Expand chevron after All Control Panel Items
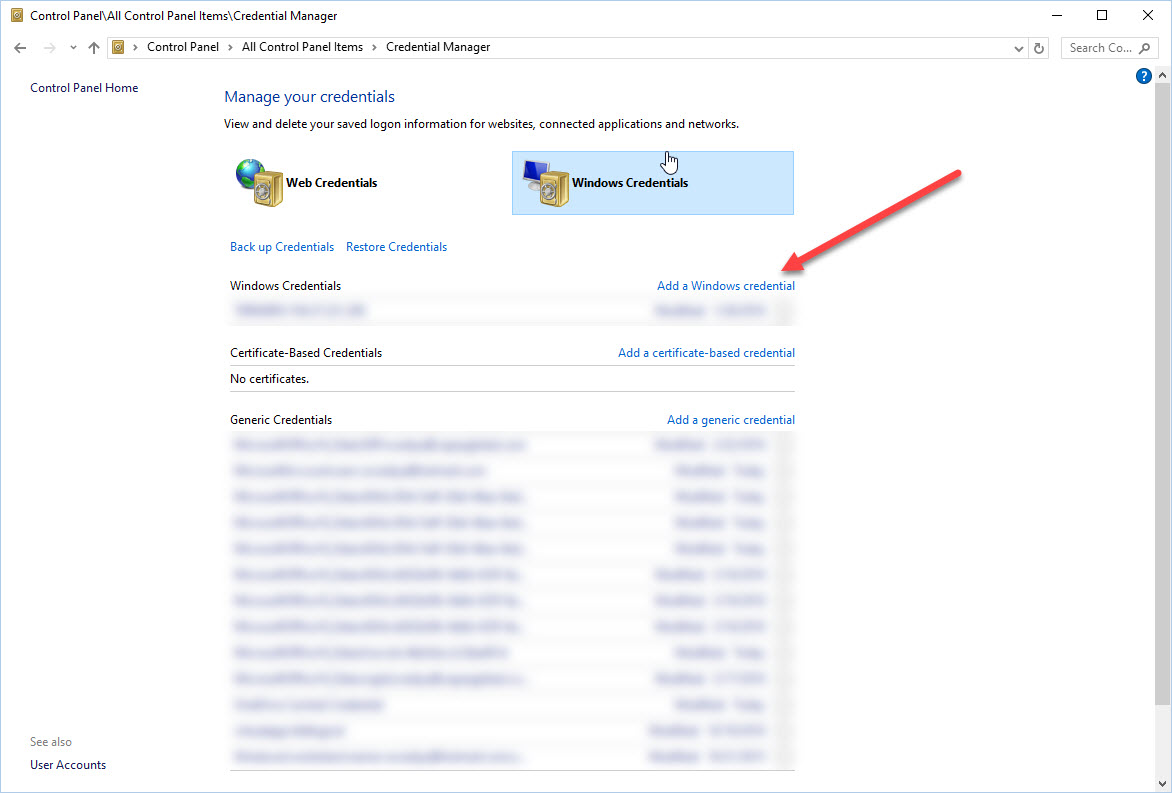 tap(374, 47)
